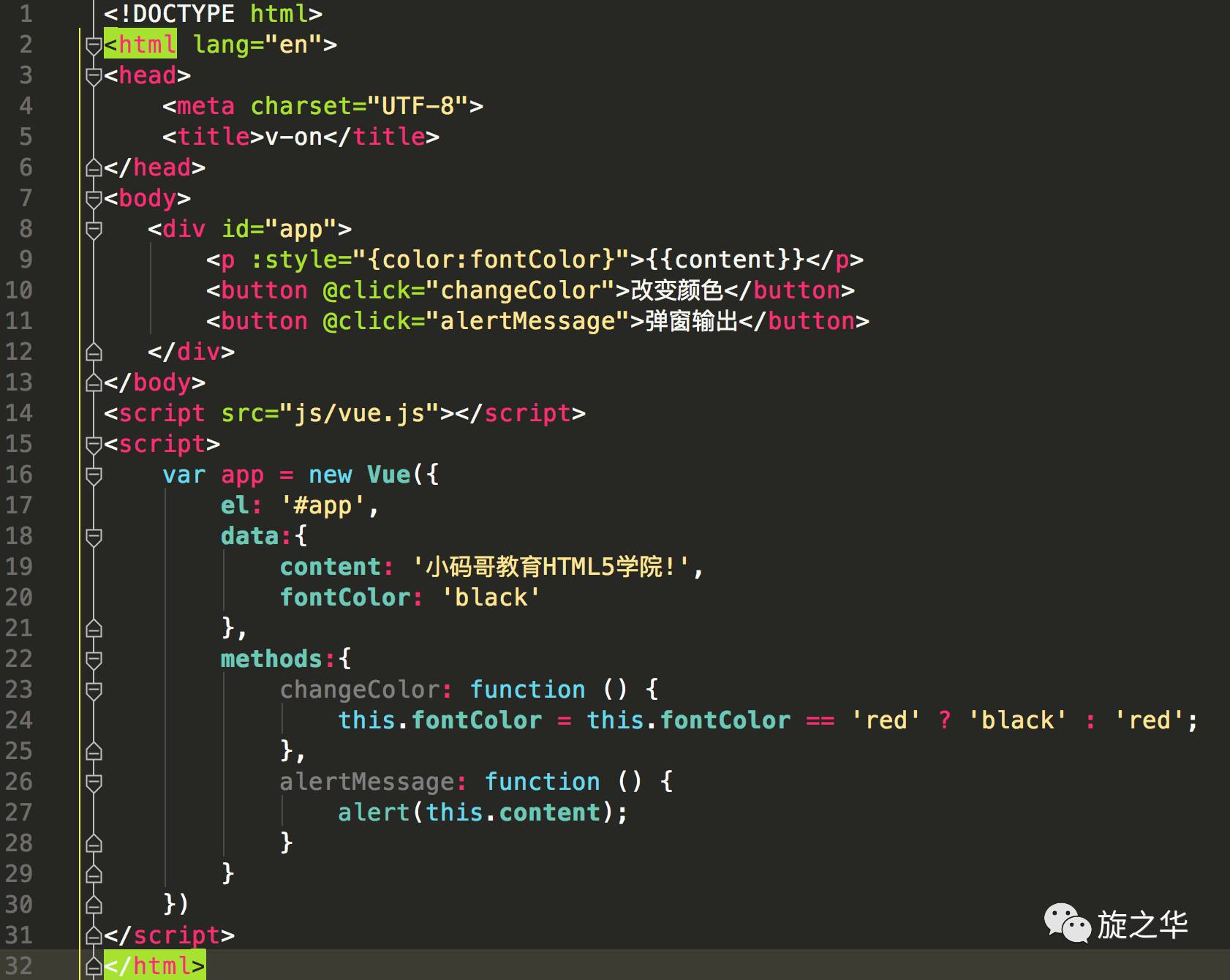
Task: Click the fold end marker at </div> on line 12
Action: [94, 353]
